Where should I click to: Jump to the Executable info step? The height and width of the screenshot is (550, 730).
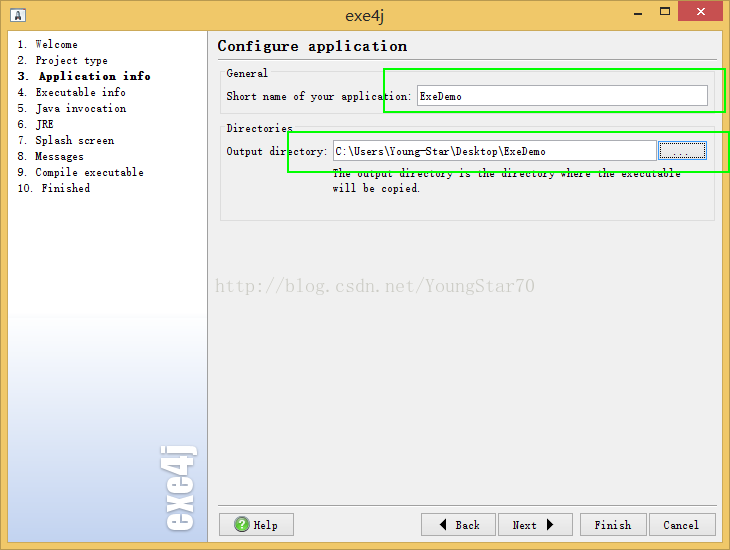coord(71,92)
